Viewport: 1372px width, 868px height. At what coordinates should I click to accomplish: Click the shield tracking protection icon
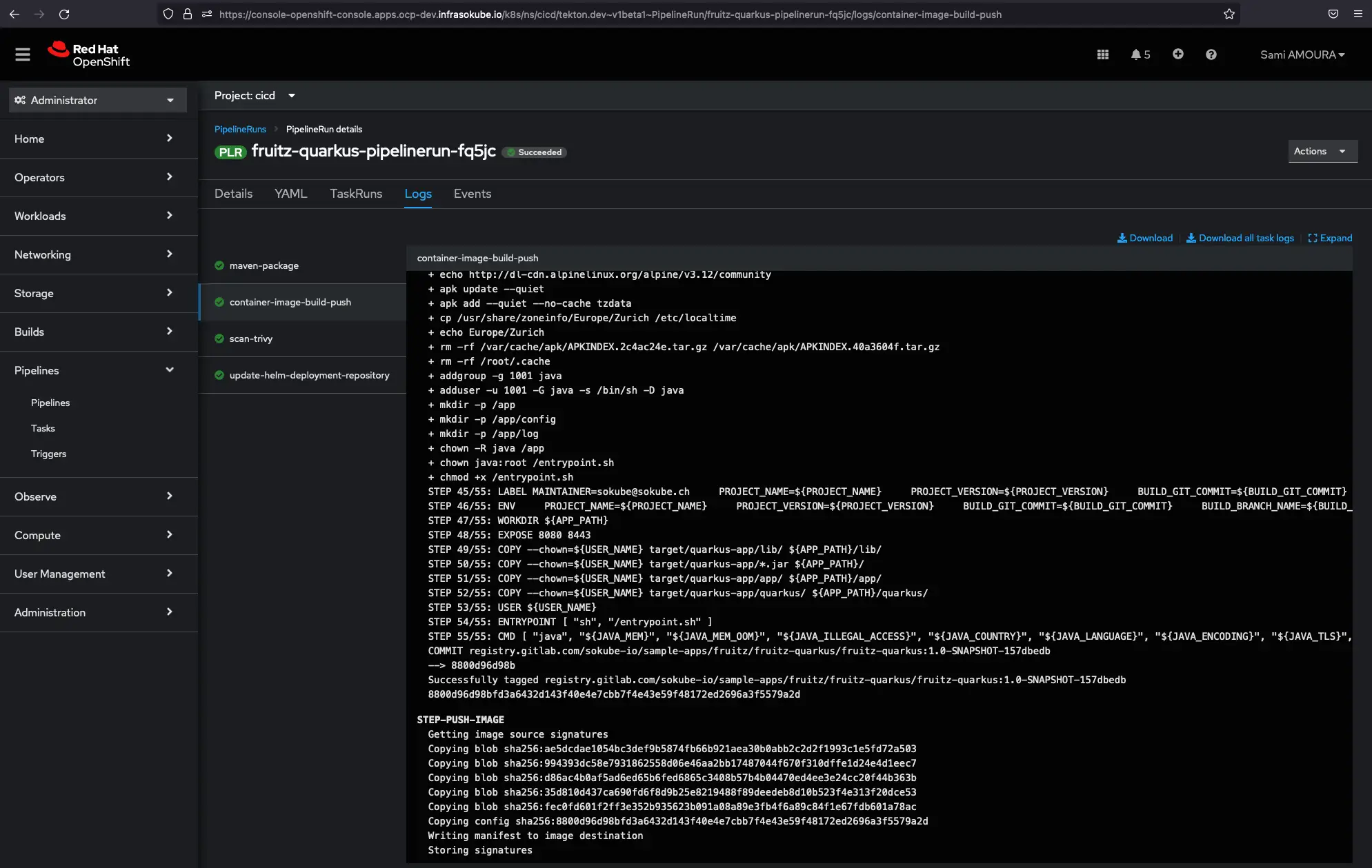point(168,14)
